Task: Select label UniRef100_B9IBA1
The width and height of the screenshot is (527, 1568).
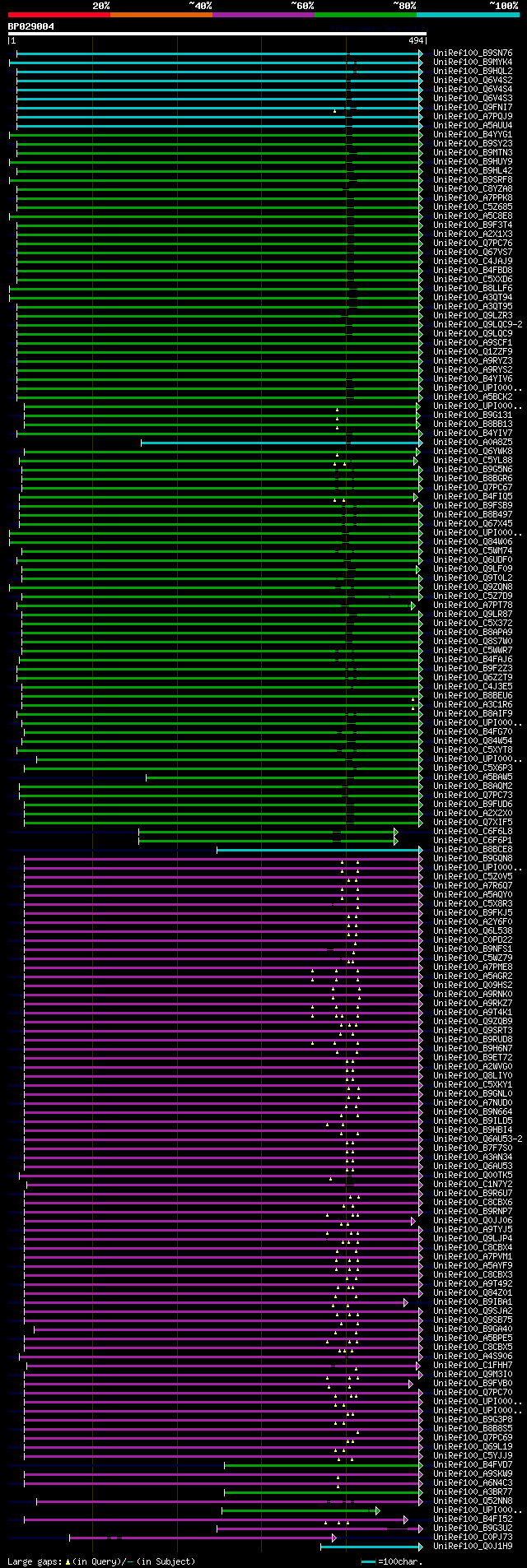Action: pos(473,1302)
